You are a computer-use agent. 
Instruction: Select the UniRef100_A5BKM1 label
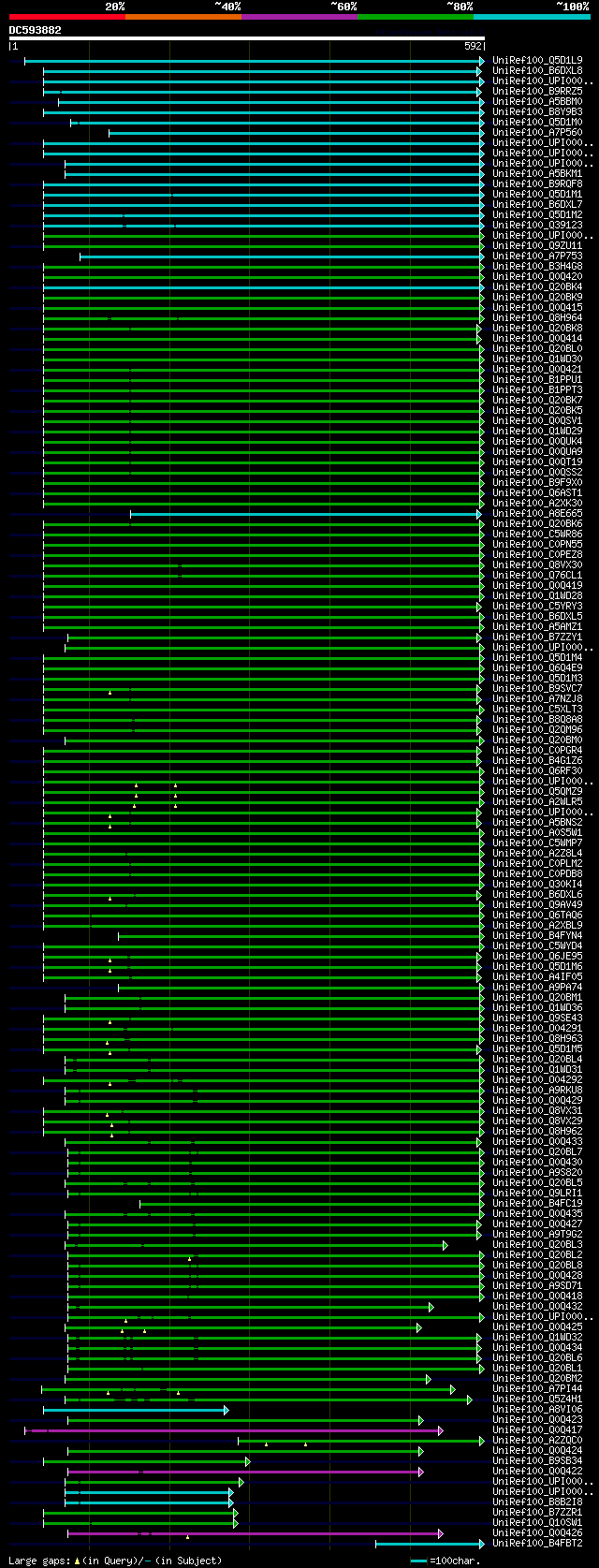[x=537, y=173]
